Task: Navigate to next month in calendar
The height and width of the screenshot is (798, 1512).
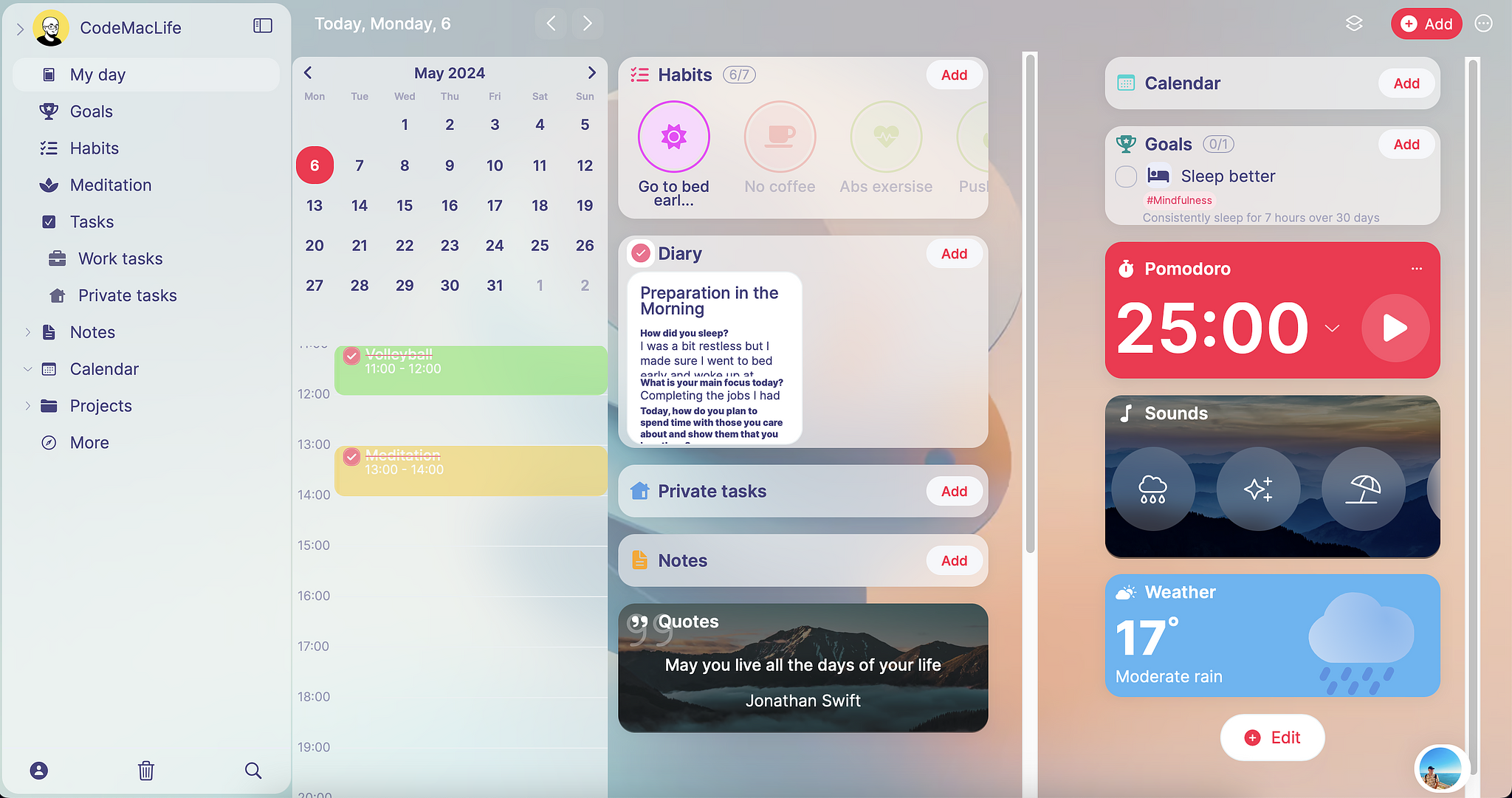Action: coord(591,72)
